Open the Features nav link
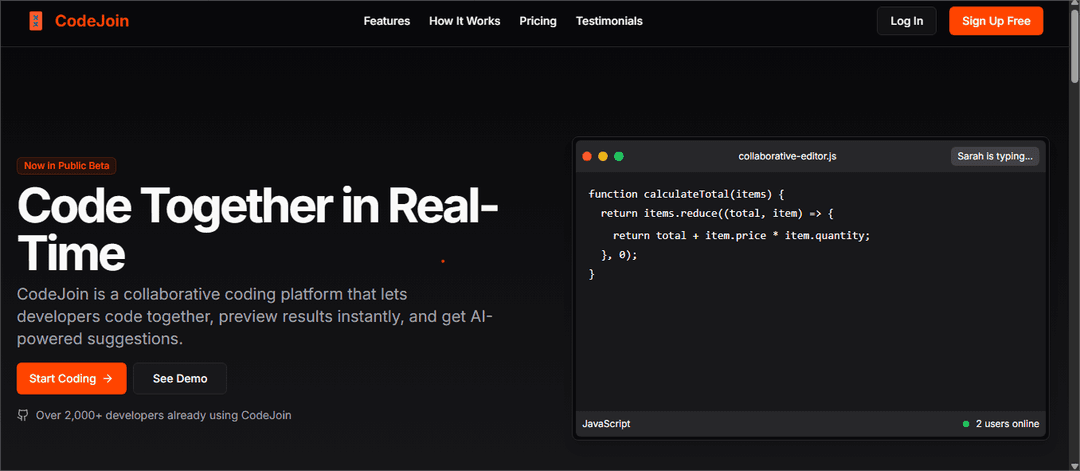This screenshot has width=1080, height=471. coord(386,21)
